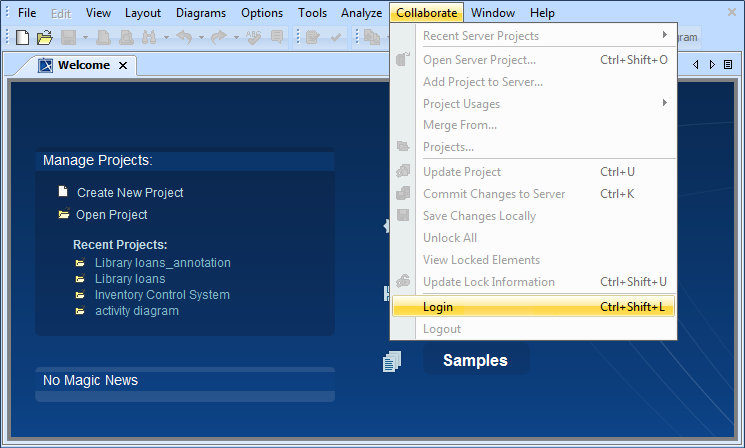
Task: Click folder icon beside Library loans_annotation
Action: pos(80,263)
